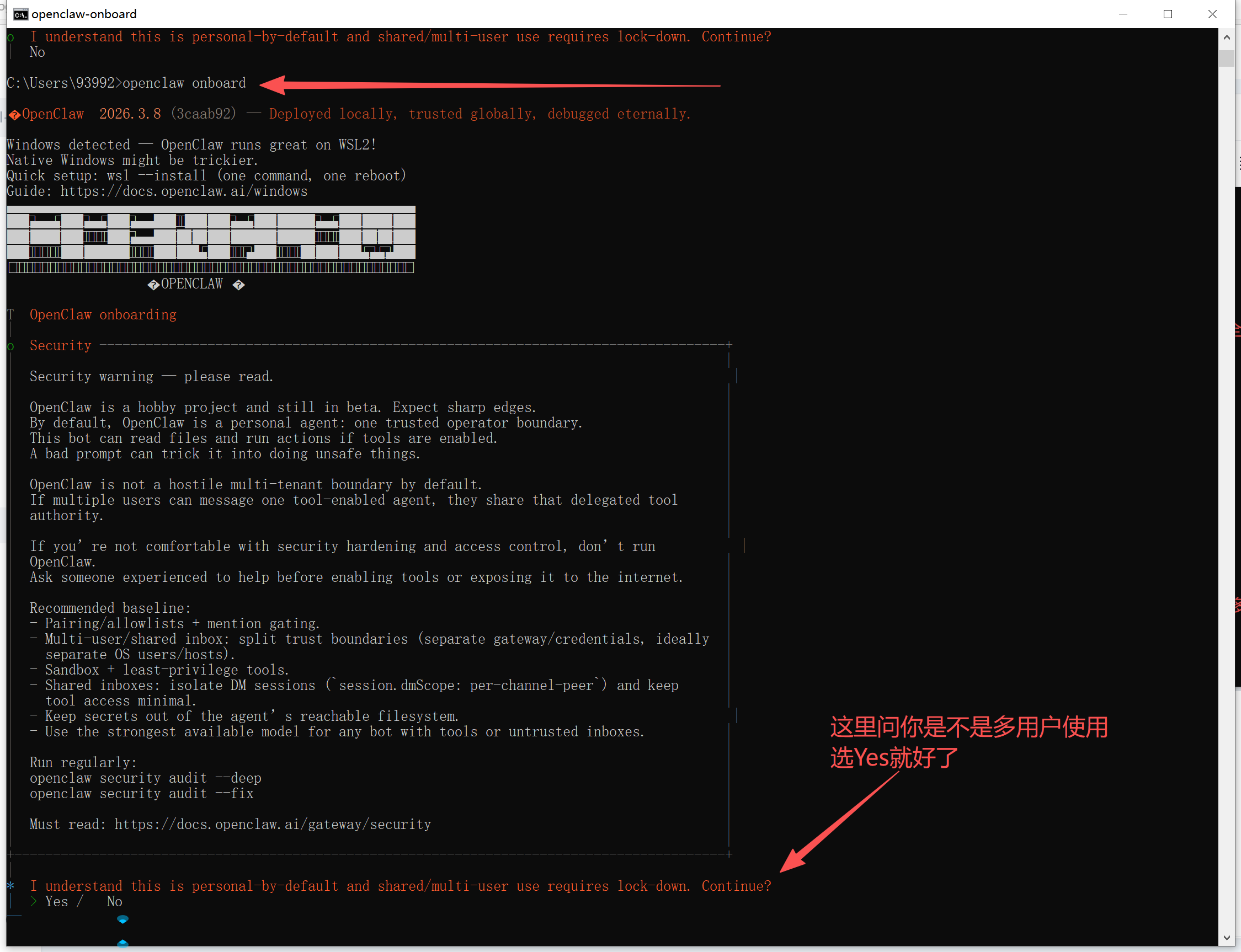Select the No option in prompt
Image resolution: width=1241 pixels, height=952 pixels.
coord(114,902)
